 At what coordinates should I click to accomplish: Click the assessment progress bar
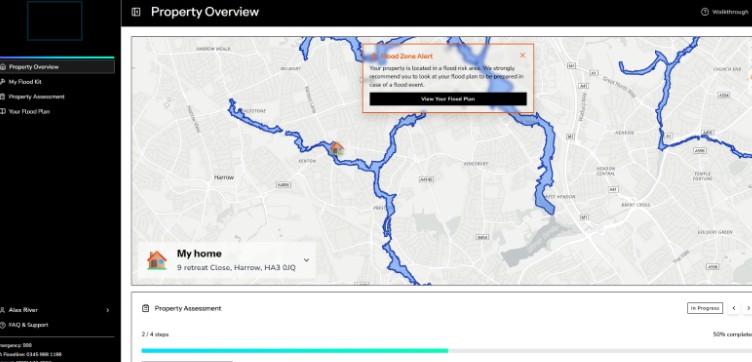point(446,351)
